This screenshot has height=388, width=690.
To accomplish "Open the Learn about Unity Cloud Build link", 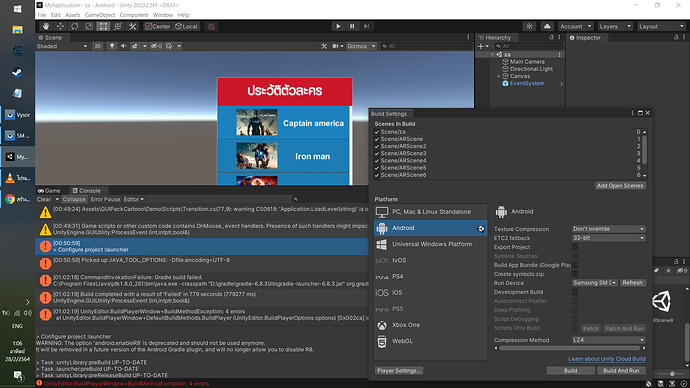I will coord(607,359).
